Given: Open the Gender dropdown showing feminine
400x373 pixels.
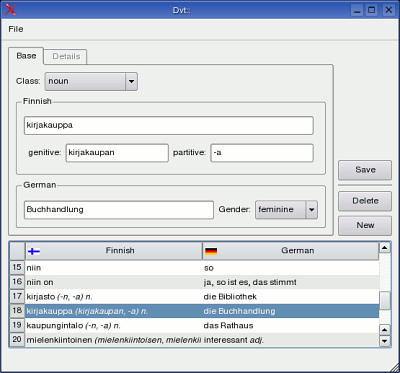Looking at the screenshot, I should click(x=286, y=210).
